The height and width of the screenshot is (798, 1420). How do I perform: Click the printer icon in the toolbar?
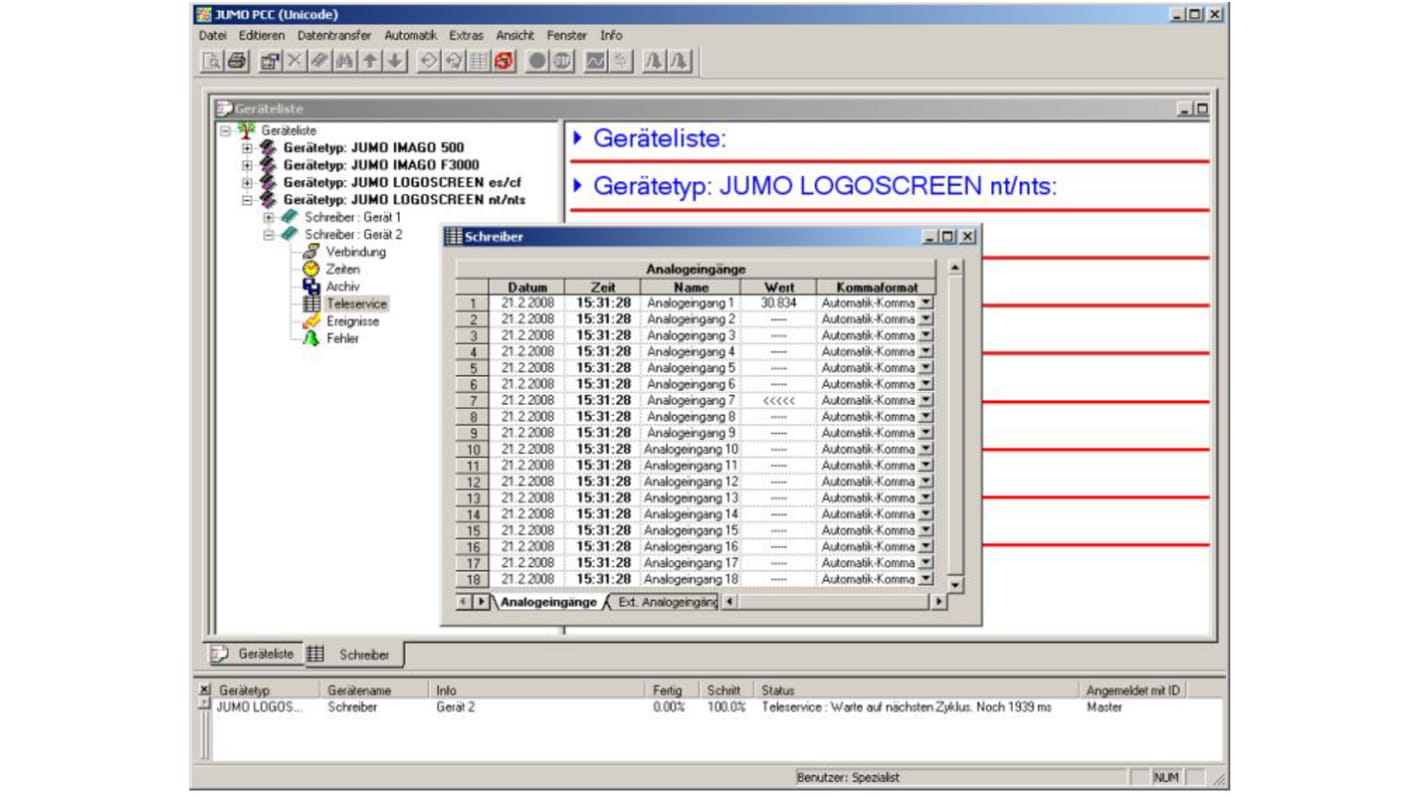[237, 61]
